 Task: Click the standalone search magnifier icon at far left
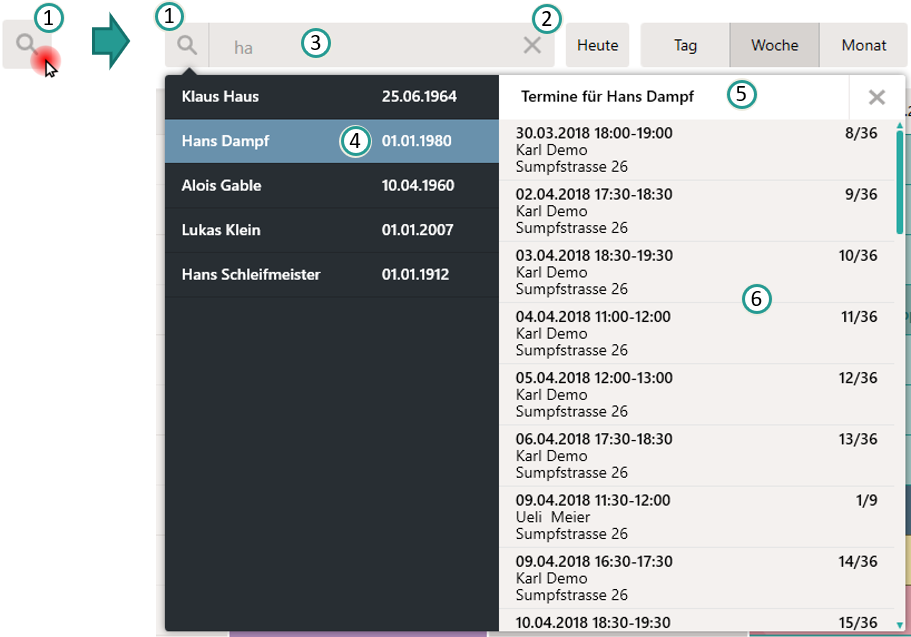[26, 44]
